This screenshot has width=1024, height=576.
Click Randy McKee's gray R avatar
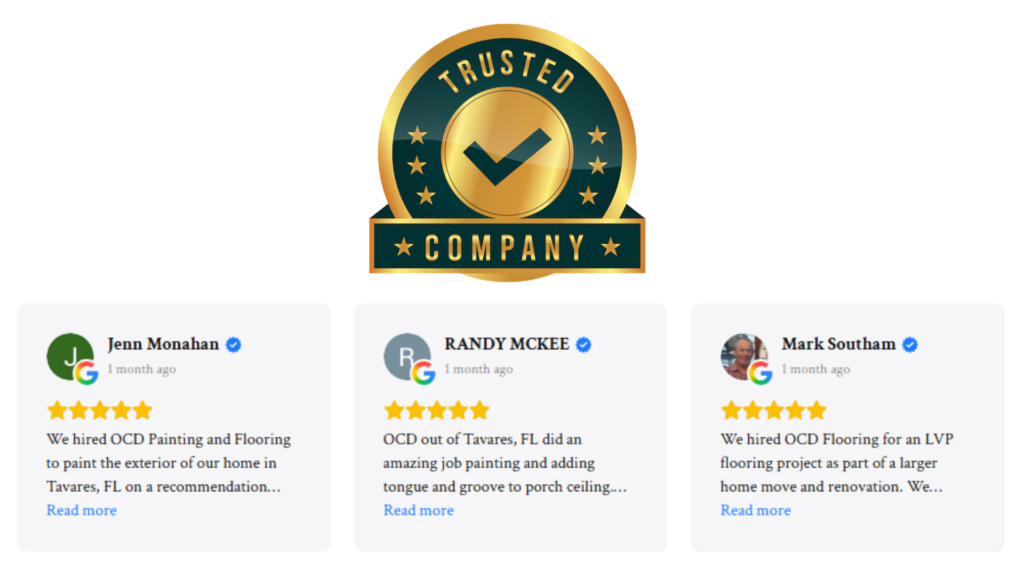407,357
